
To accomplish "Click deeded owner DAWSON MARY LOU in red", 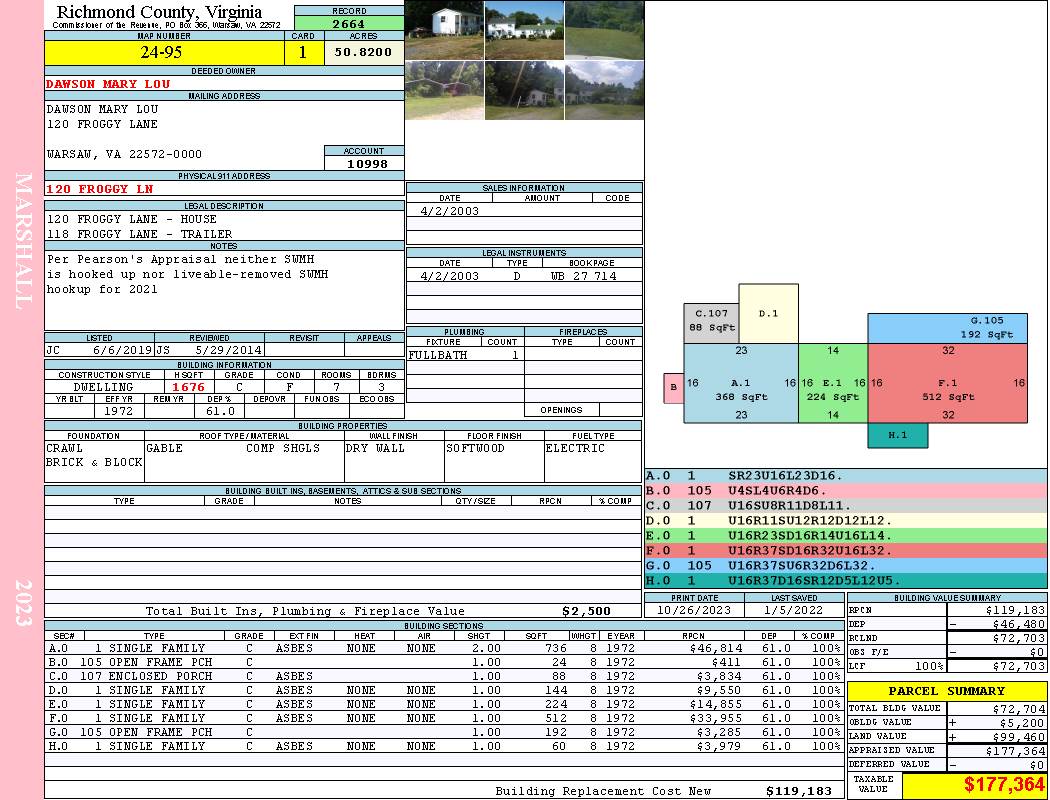I will tap(108, 84).
